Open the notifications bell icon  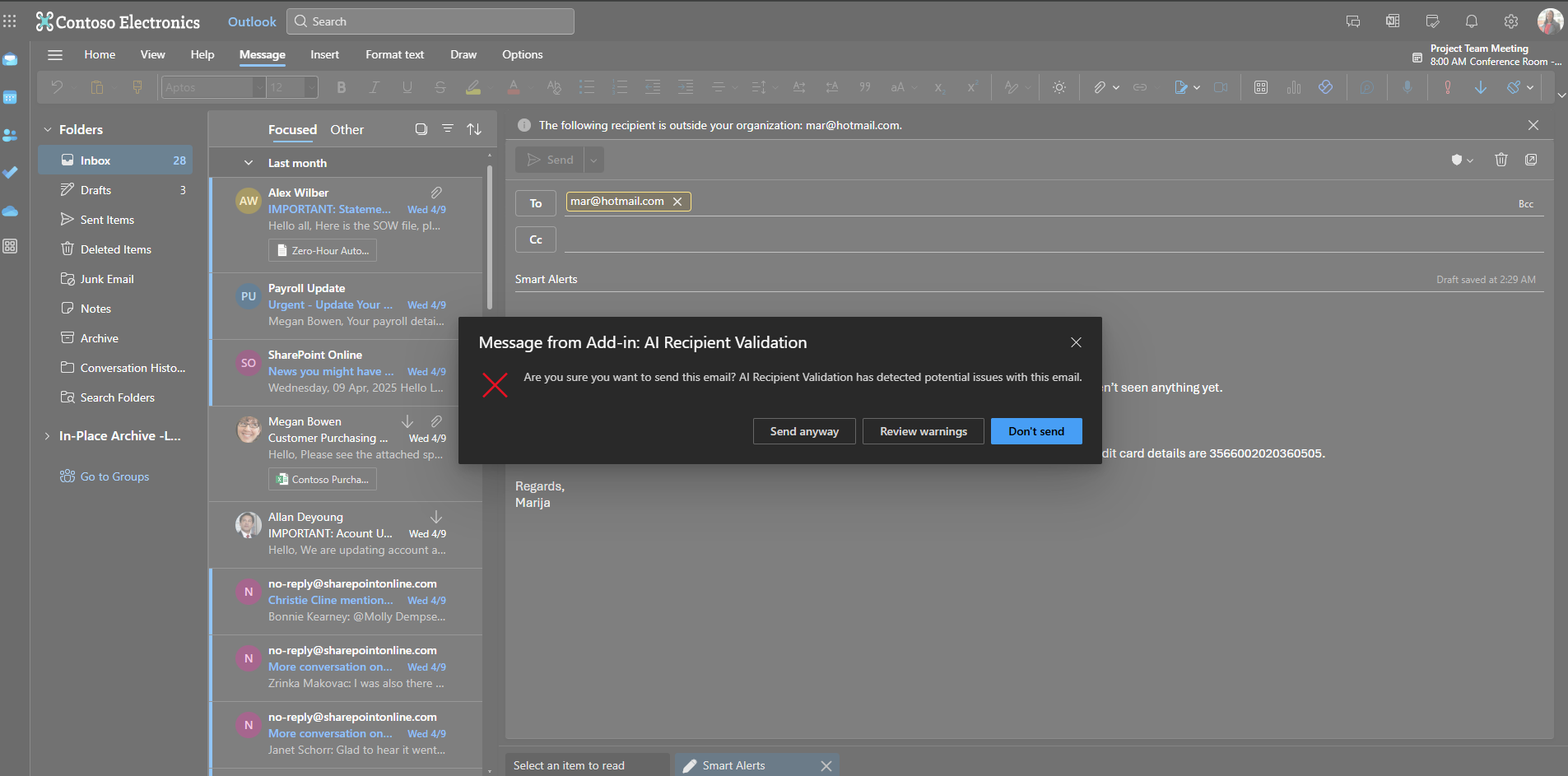click(1472, 21)
